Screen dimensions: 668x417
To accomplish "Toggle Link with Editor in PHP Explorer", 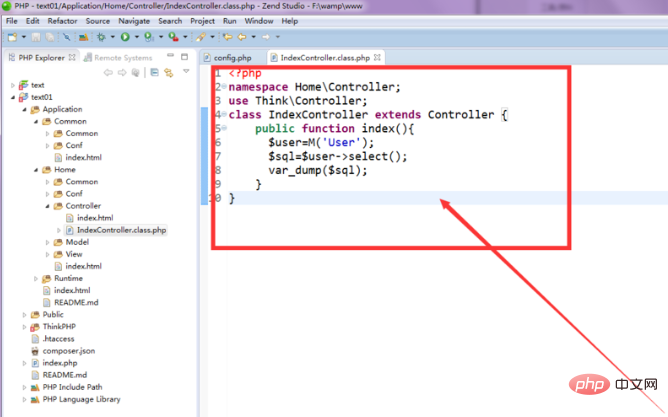I will click(171, 72).
